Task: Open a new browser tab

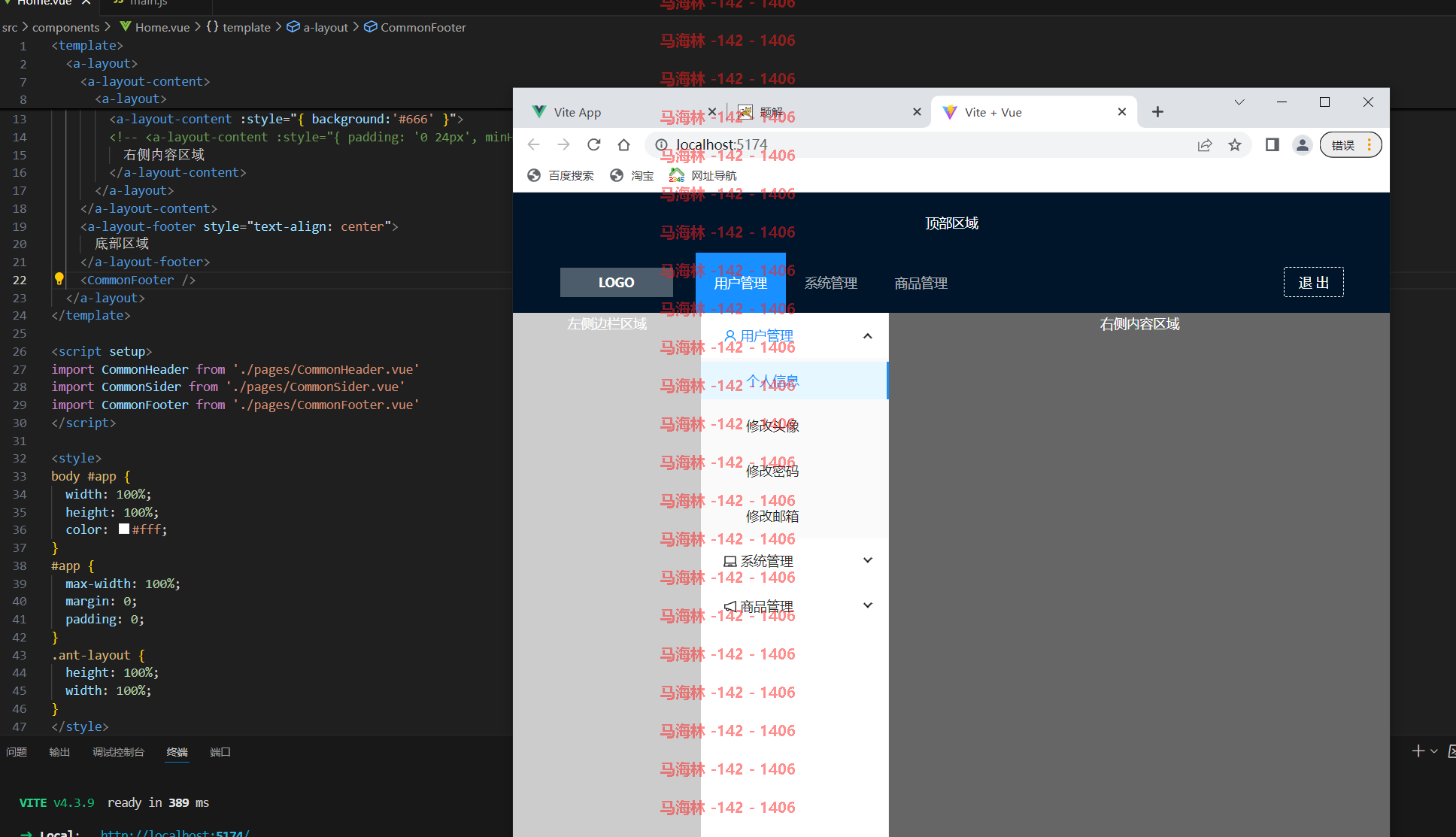Action: [x=1157, y=112]
